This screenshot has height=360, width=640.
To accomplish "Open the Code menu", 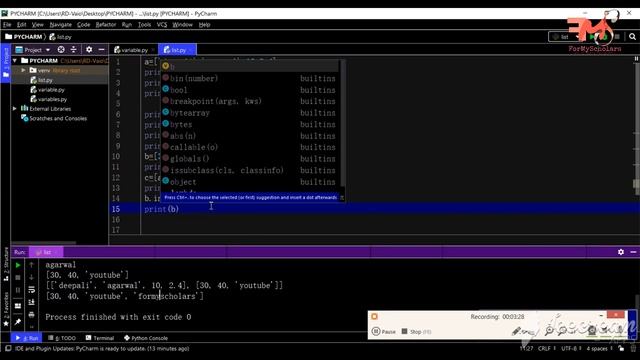I will point(83,25).
